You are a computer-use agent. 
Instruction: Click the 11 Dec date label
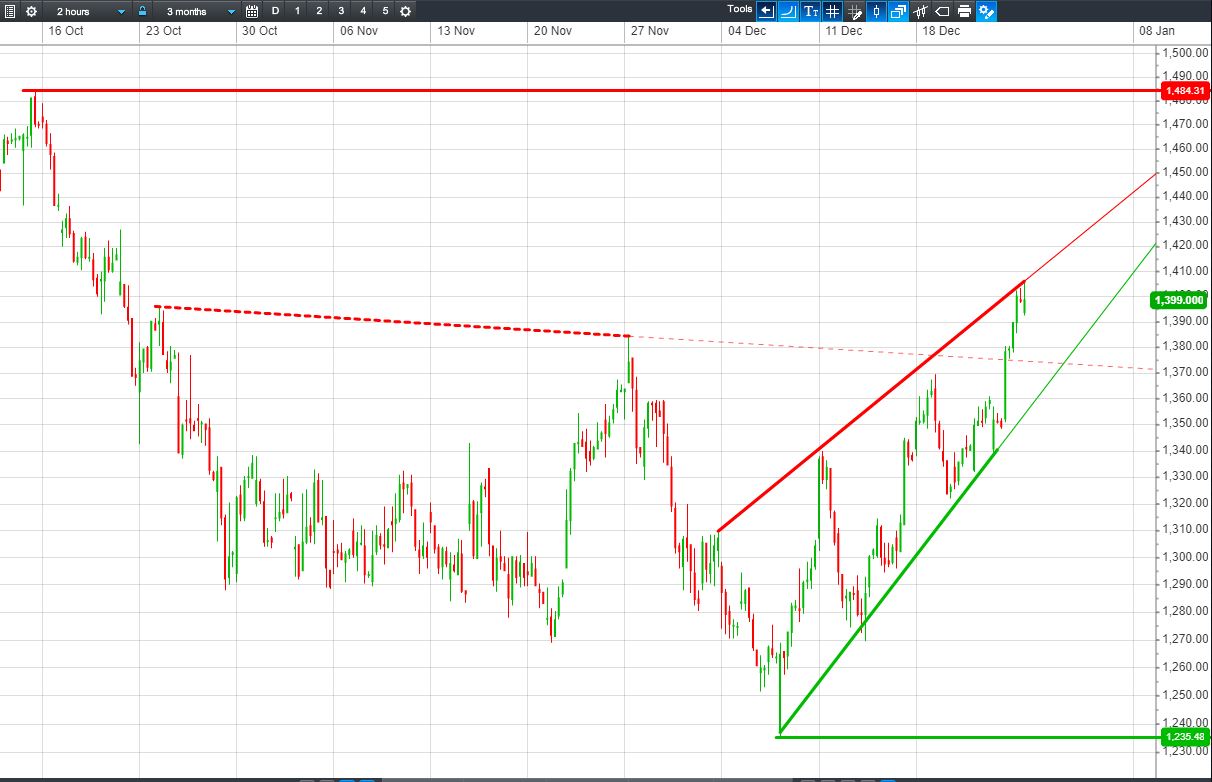[x=844, y=31]
